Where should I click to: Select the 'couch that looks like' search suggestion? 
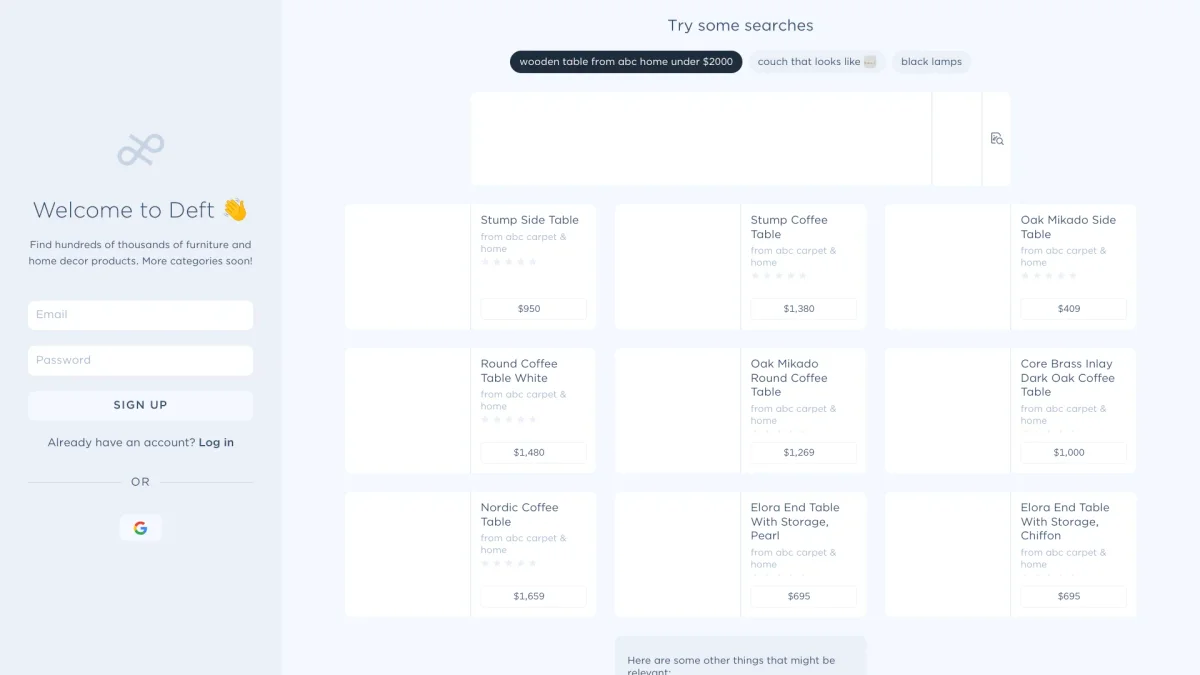[x=816, y=62]
